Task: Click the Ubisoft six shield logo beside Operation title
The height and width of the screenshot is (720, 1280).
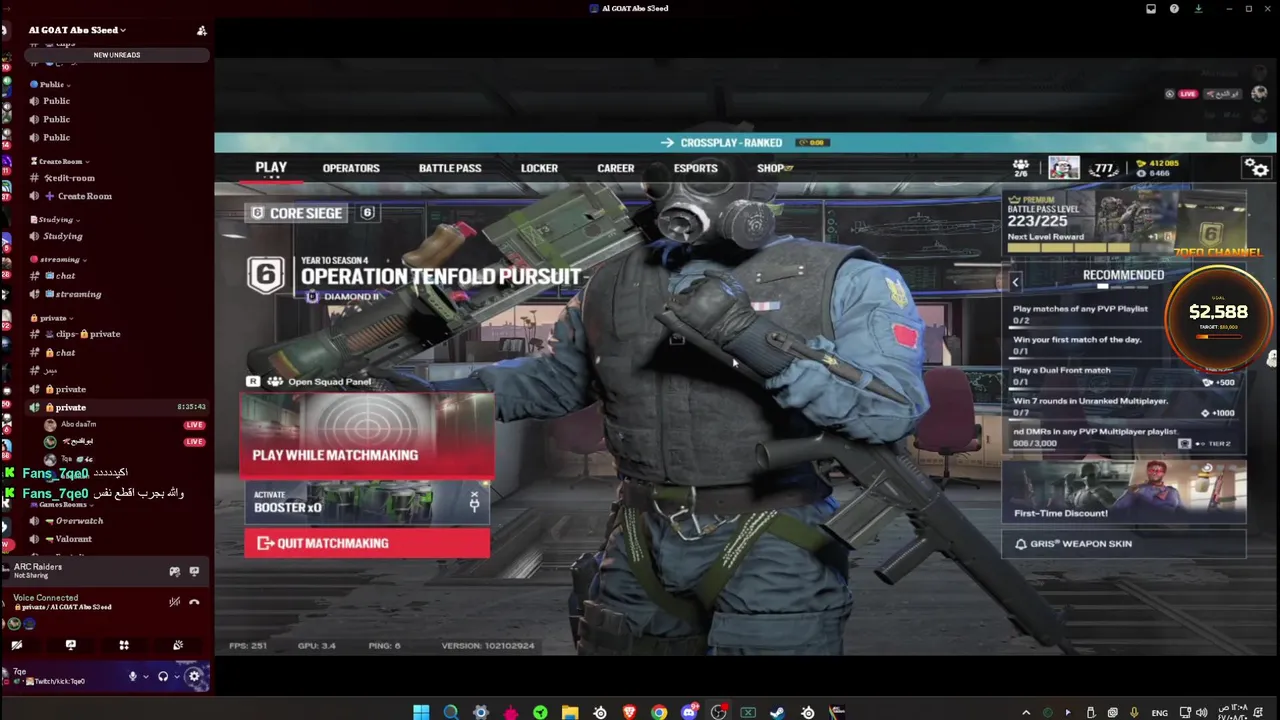Action: tap(266, 275)
